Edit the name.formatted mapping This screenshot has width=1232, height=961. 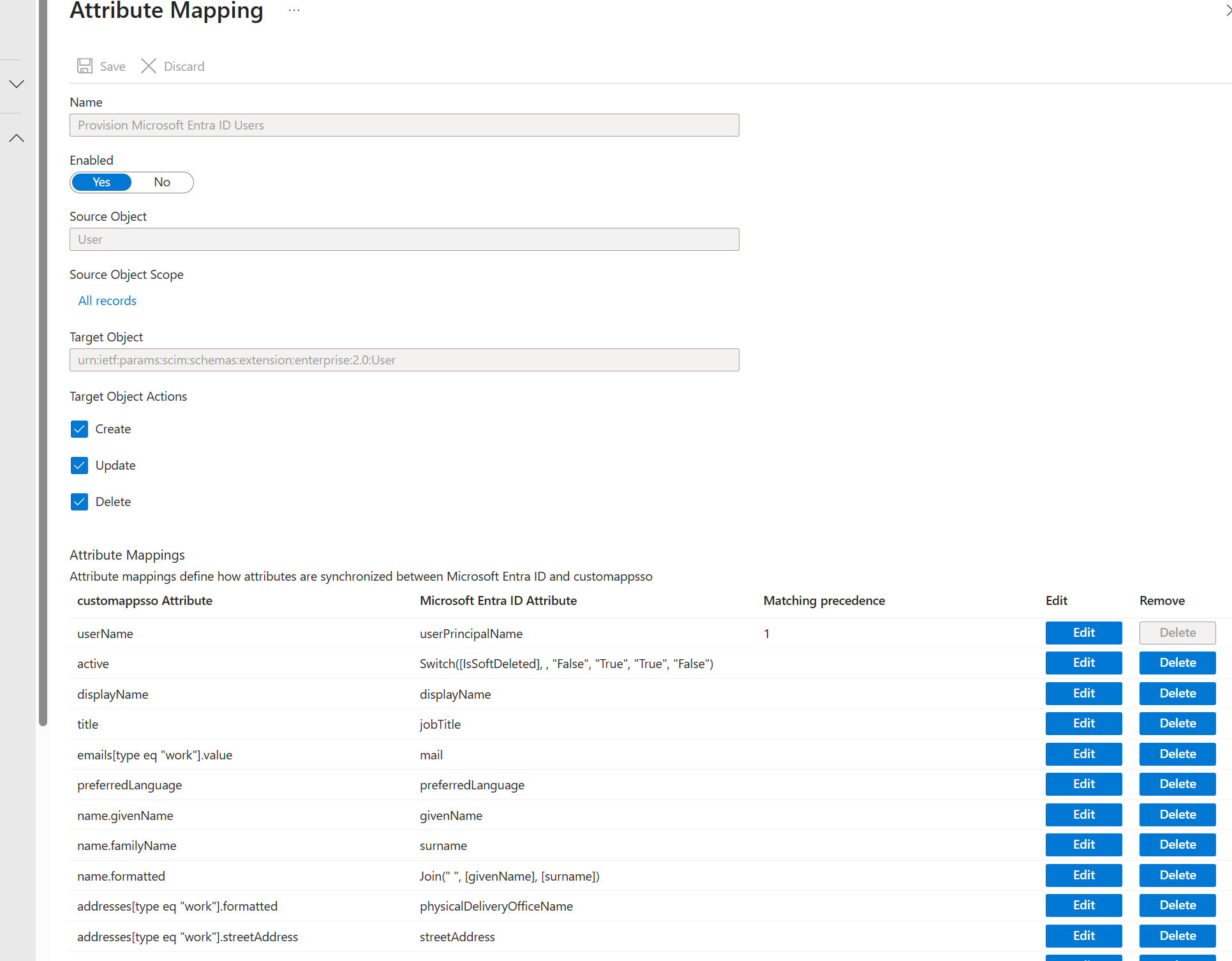[x=1084, y=875]
